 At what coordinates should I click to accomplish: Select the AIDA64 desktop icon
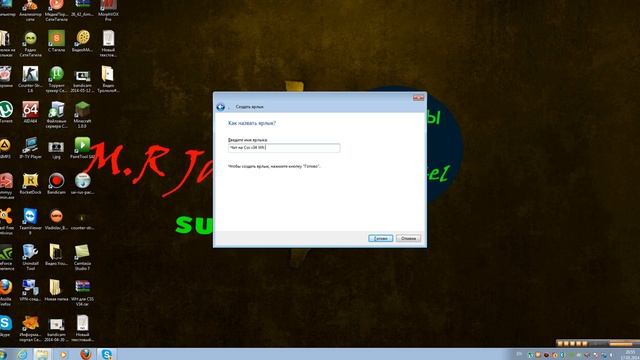30,112
